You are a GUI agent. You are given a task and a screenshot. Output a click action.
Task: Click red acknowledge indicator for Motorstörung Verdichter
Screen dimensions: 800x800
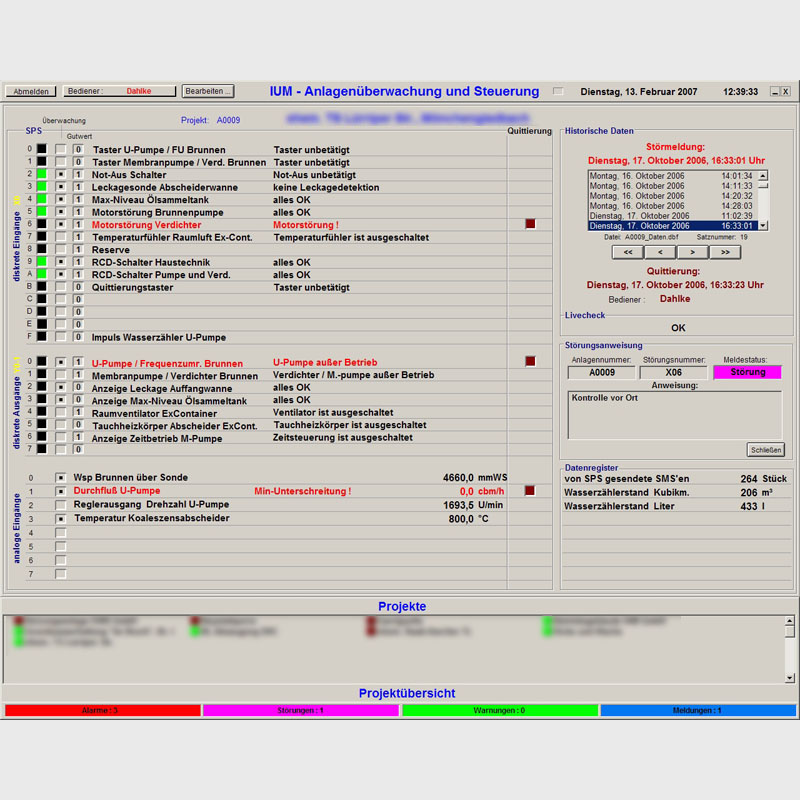pyautogui.click(x=530, y=224)
